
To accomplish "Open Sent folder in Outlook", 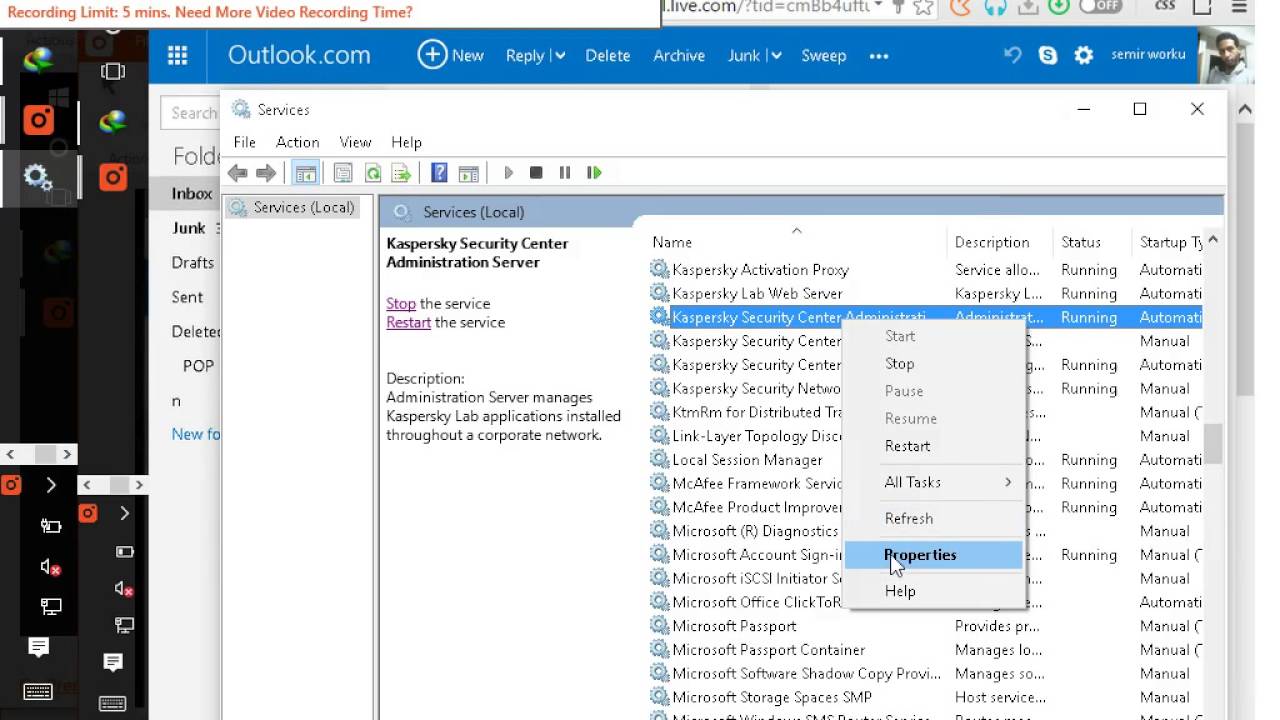I will (x=187, y=297).
